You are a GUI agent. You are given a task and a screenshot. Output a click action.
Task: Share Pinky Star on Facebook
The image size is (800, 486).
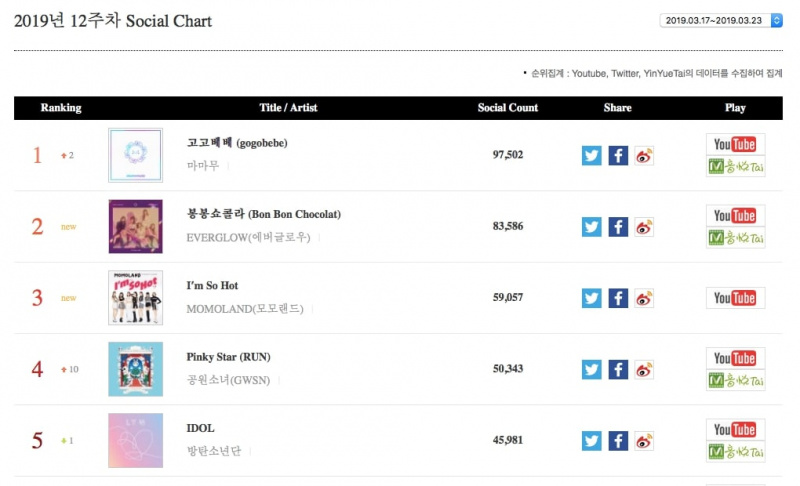[618, 370]
